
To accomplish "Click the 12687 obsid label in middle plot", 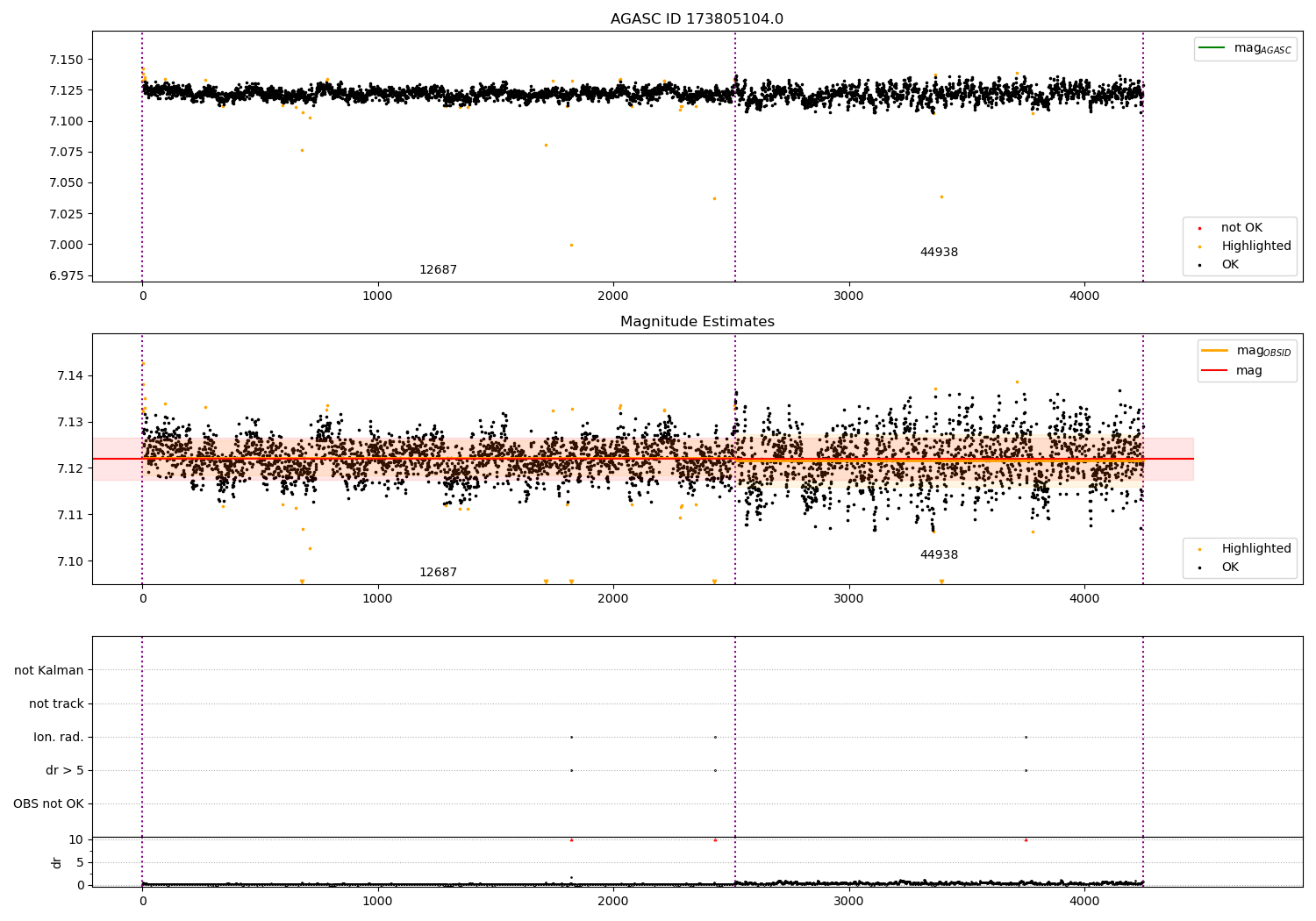I will 438,573.
